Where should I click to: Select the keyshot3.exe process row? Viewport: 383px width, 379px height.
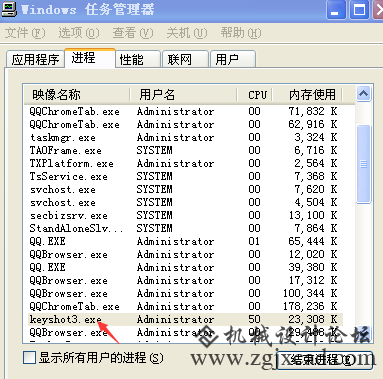click(185, 319)
